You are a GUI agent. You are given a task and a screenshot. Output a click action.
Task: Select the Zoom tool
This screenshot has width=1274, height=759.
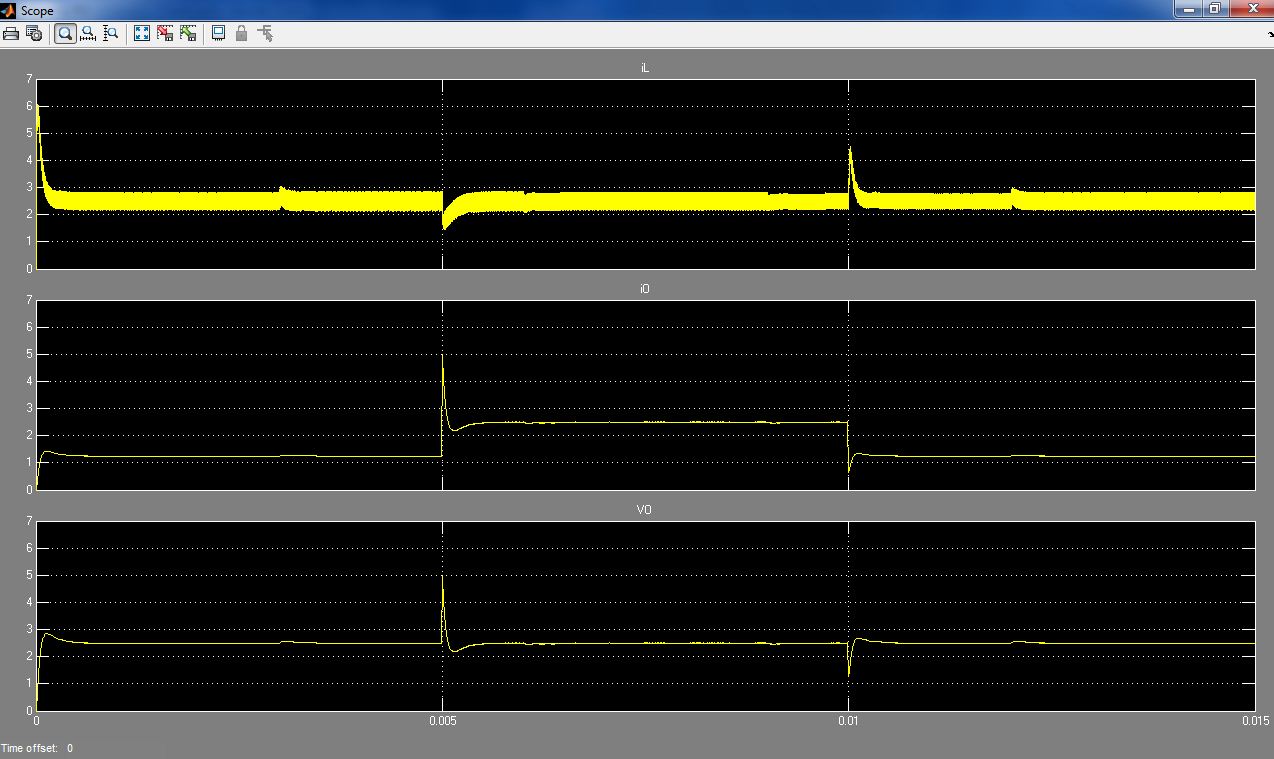click(x=65, y=33)
